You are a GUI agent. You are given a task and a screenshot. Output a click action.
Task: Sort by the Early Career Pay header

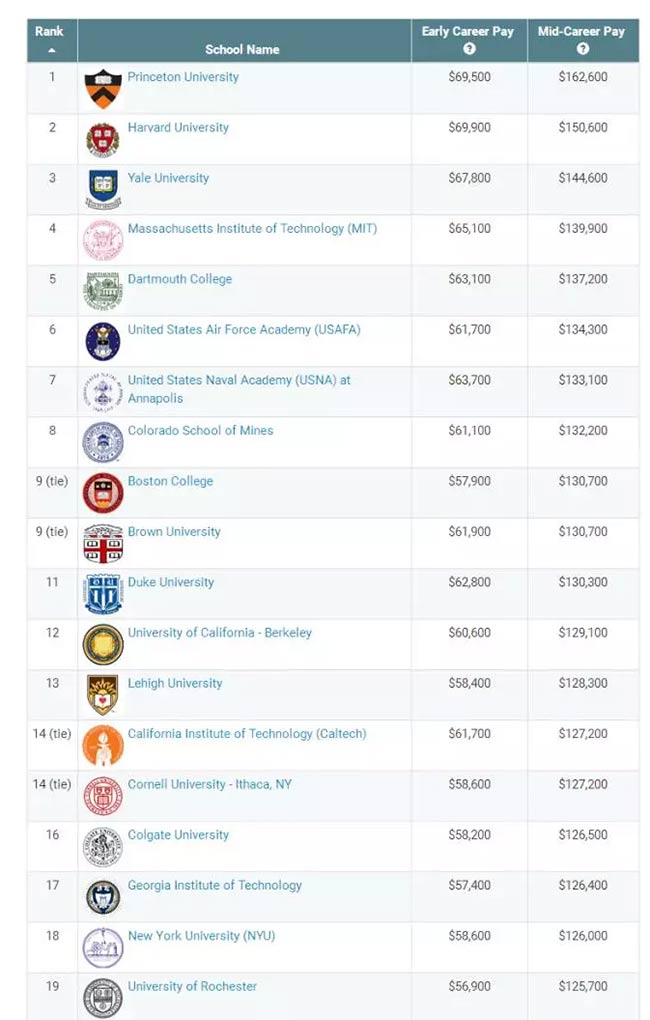[x=468, y=31]
